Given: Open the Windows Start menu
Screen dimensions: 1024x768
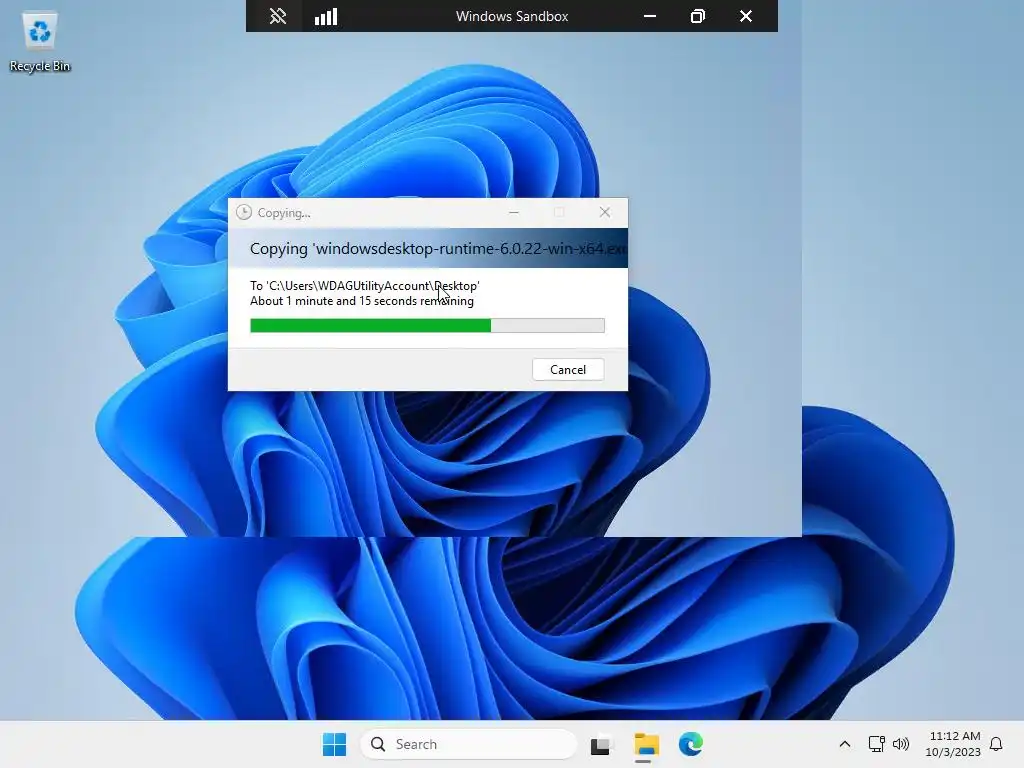Looking at the screenshot, I should 334,744.
